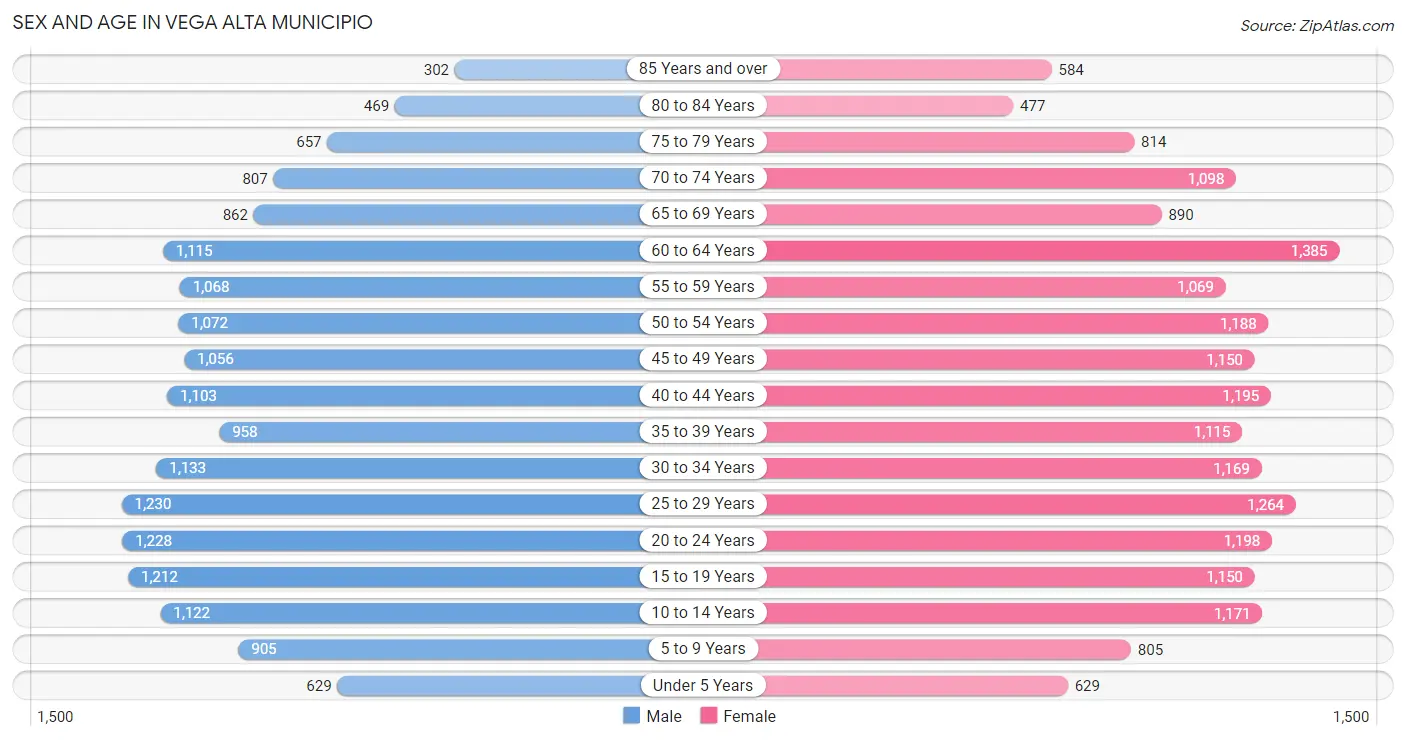
Task: Select the Under 5 Years age label
Action: point(703,685)
